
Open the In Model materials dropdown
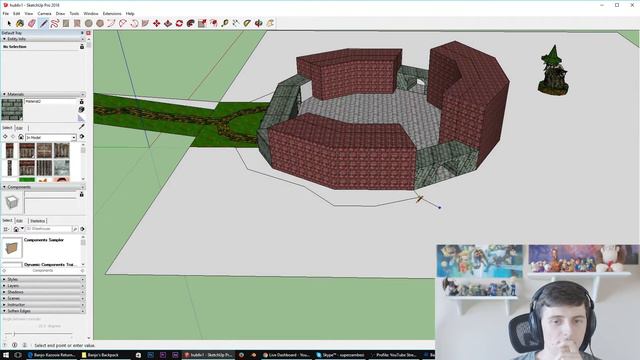coord(50,138)
